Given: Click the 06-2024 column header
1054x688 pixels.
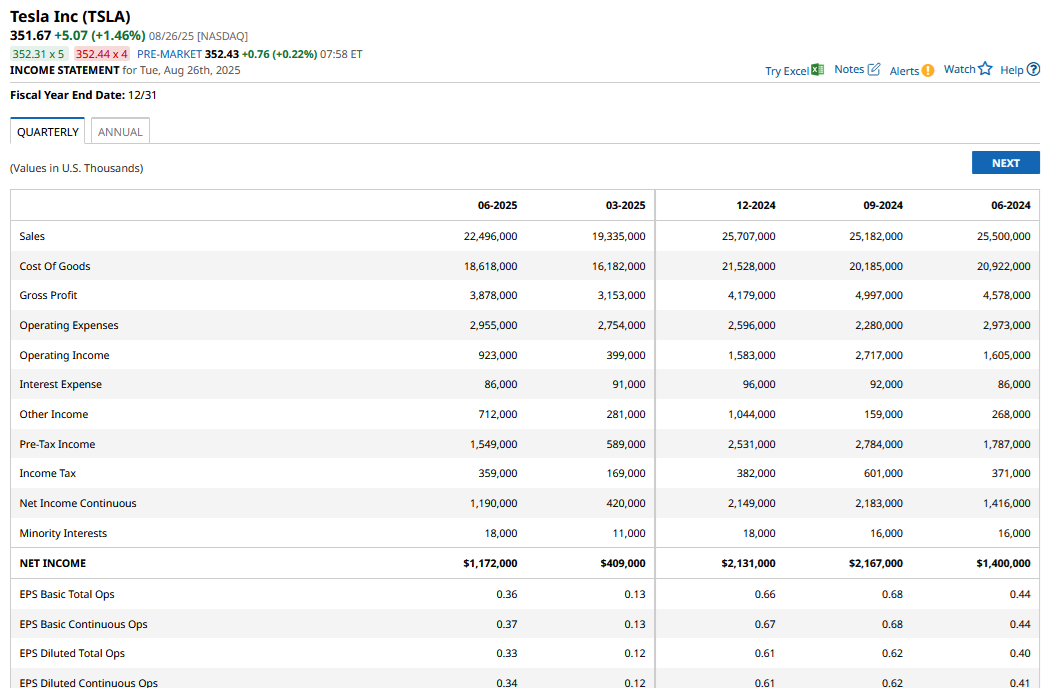Looking at the screenshot, I should tap(1010, 206).
